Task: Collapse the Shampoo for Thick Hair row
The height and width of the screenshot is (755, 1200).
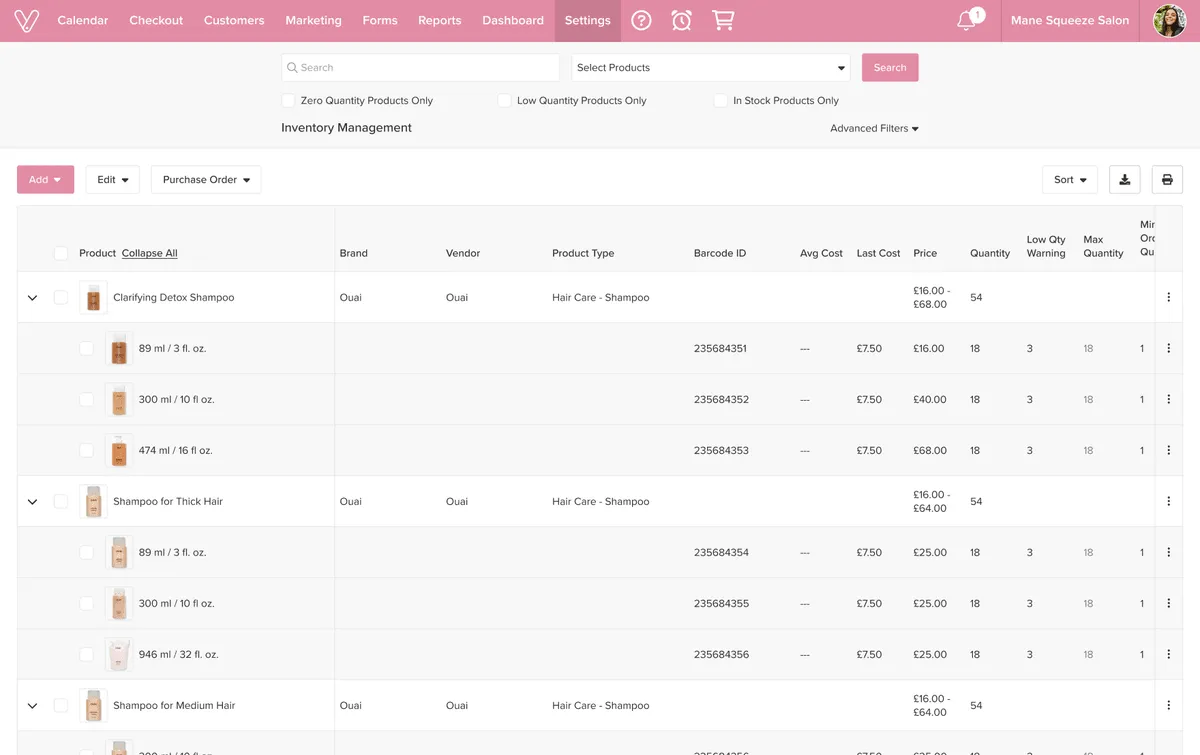Action: 32,502
